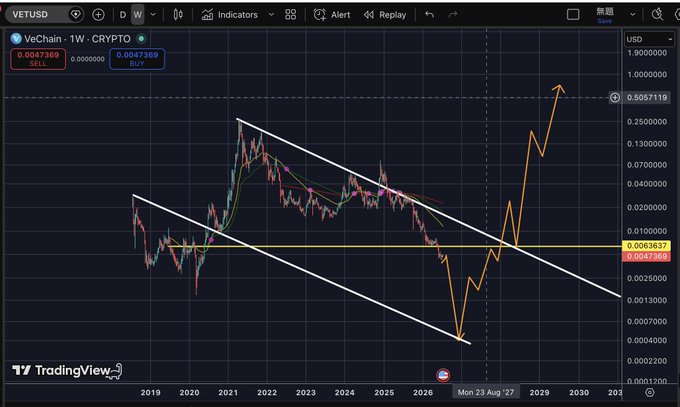Click the 2029 label on time axis

pos(539,392)
